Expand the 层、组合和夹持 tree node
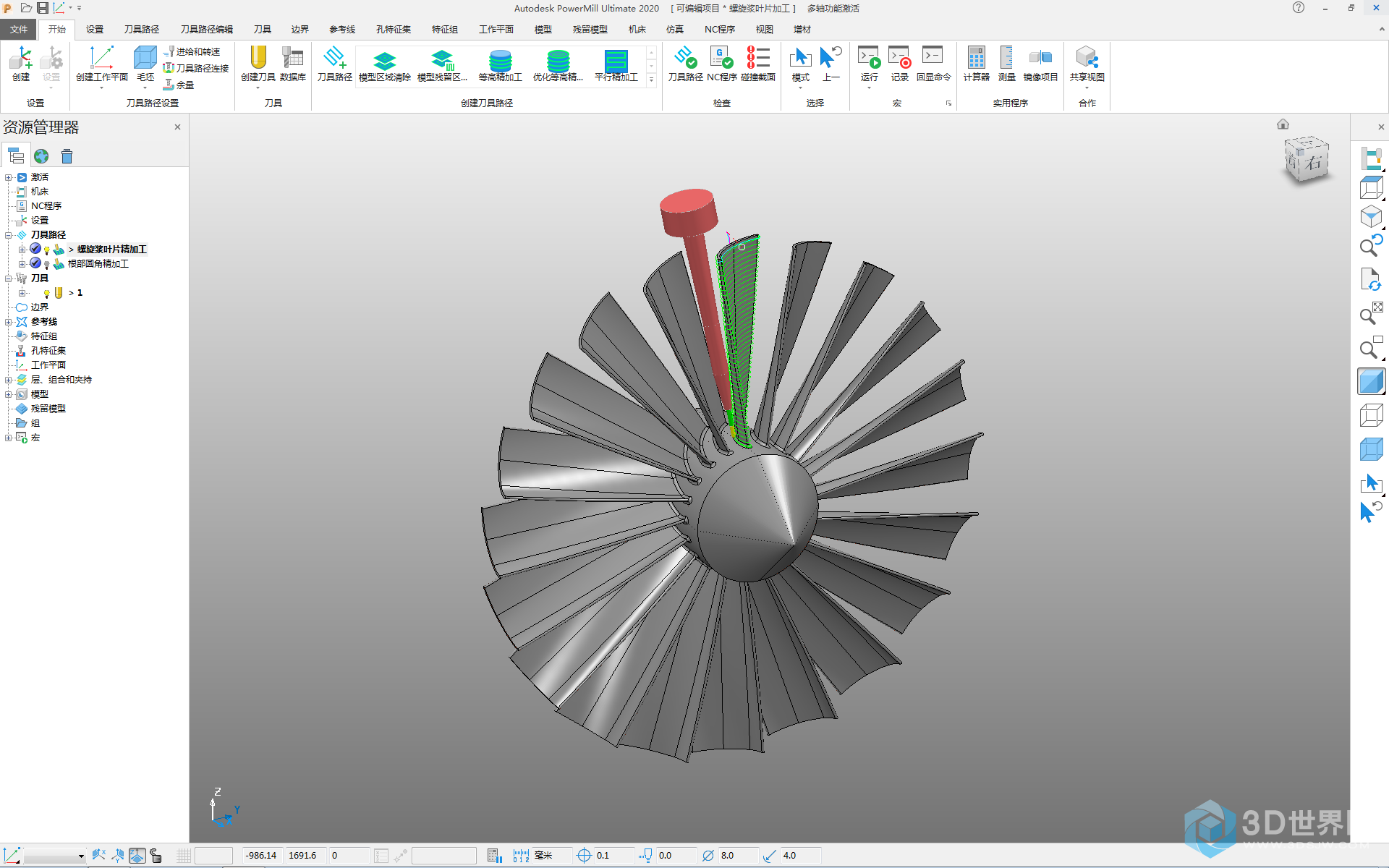 coord(8,380)
